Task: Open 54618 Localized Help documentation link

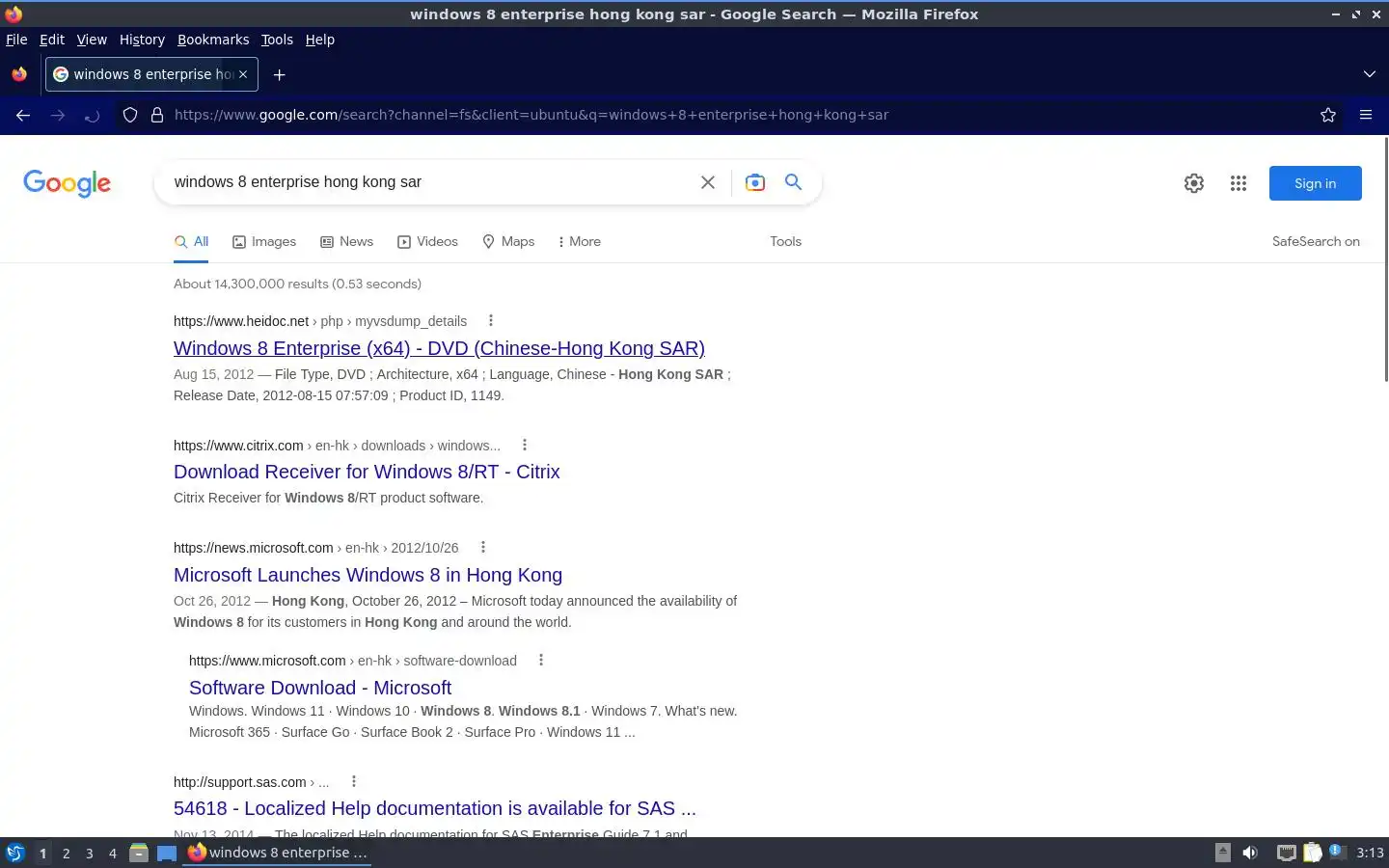Action: (435, 808)
